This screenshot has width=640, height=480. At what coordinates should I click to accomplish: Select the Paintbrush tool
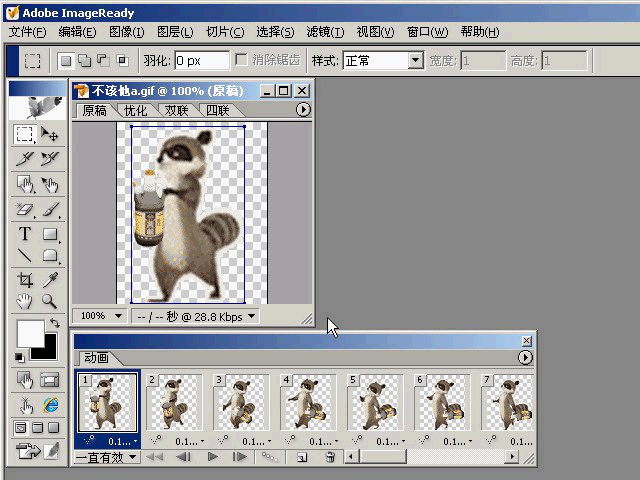point(50,209)
